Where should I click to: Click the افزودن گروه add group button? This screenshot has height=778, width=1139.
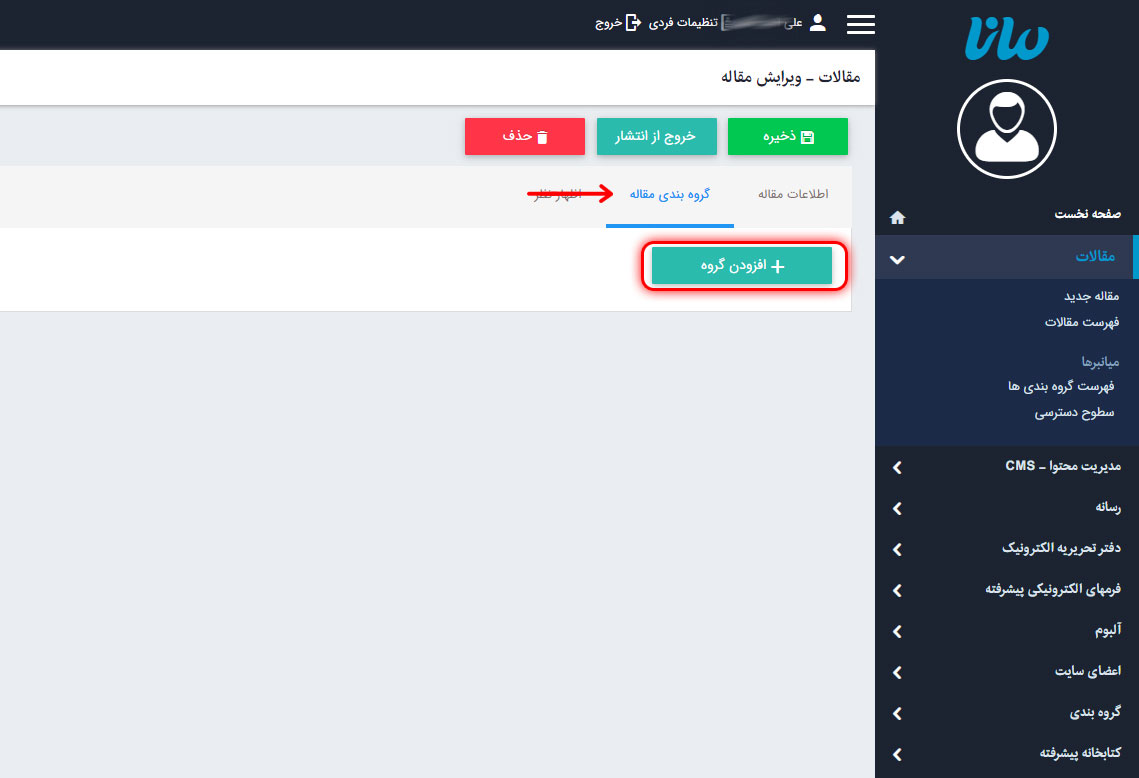[742, 266]
